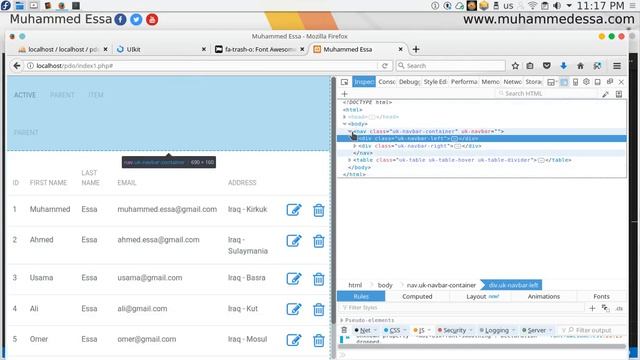640x360 pixels.
Task: Delete the Usama record
Action: click(319, 279)
